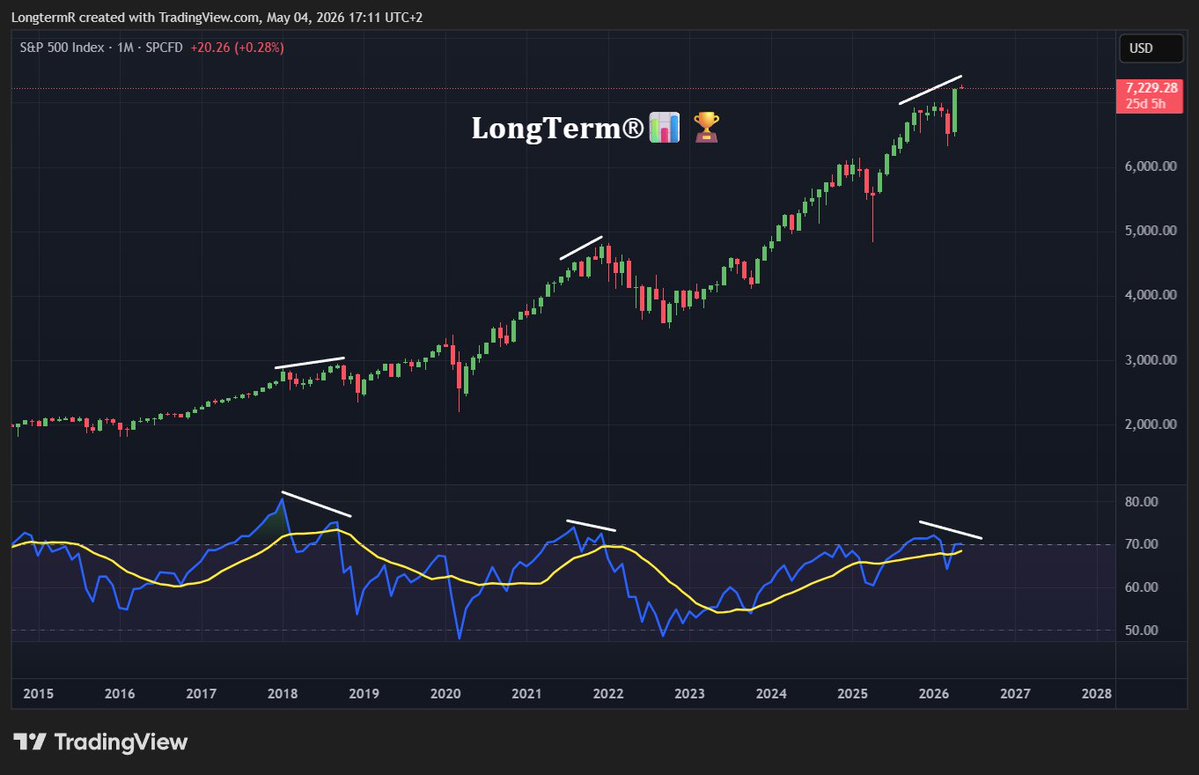1199x775 pixels.
Task: Click the 5,000.00 price axis label
Action: pos(1150,231)
